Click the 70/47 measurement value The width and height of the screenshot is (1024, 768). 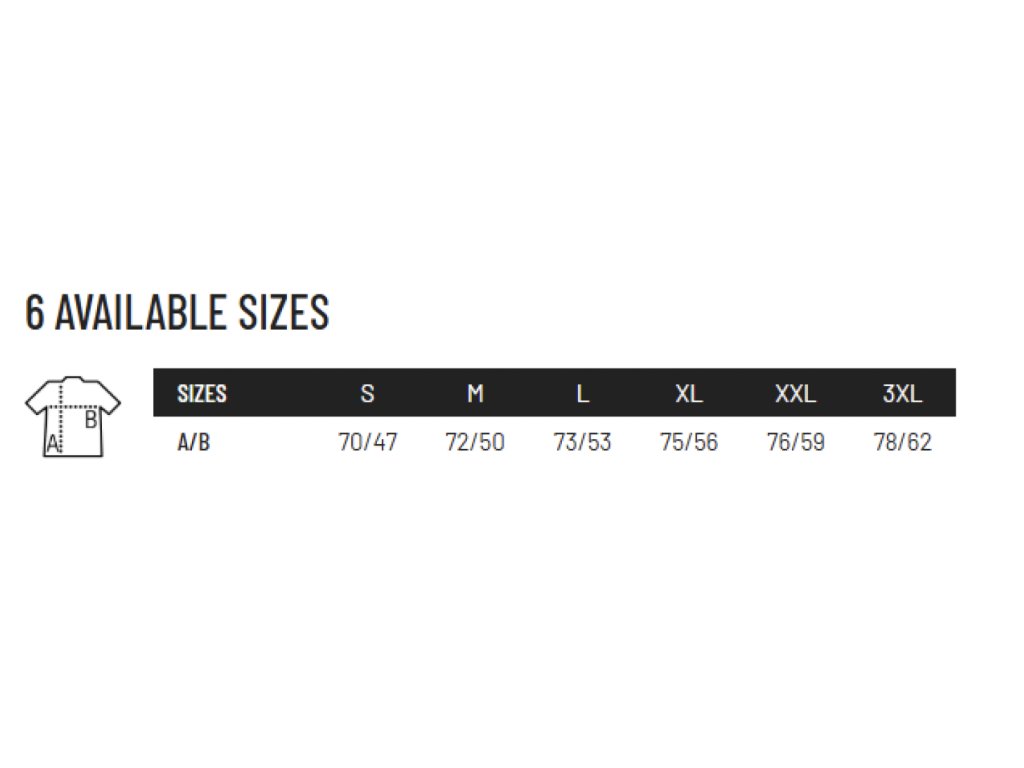pos(367,442)
